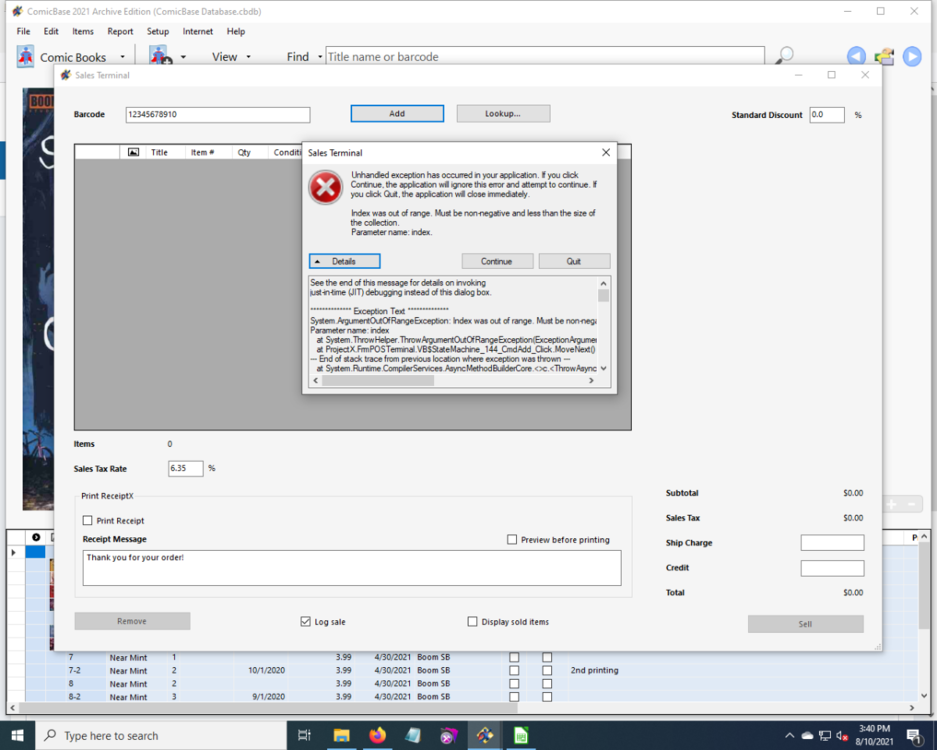Click the Comic Books superhero icon
Image resolution: width=937 pixels, height=750 pixels.
[25, 57]
